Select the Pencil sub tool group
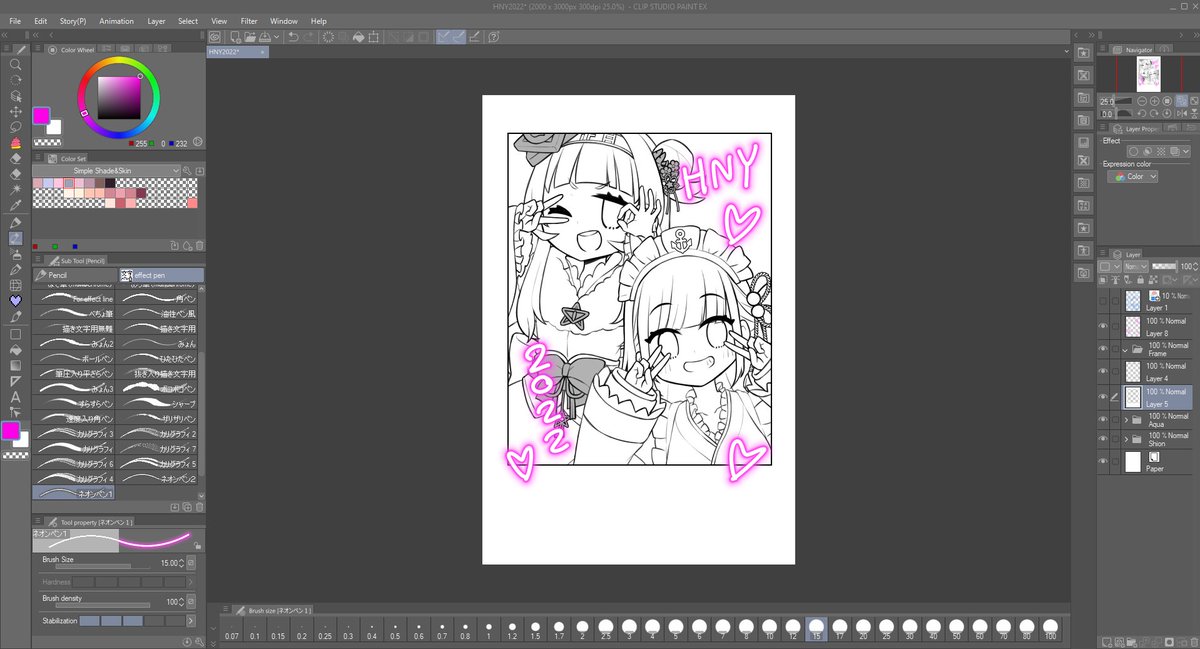Viewport: 1200px width, 649px height. click(75, 274)
